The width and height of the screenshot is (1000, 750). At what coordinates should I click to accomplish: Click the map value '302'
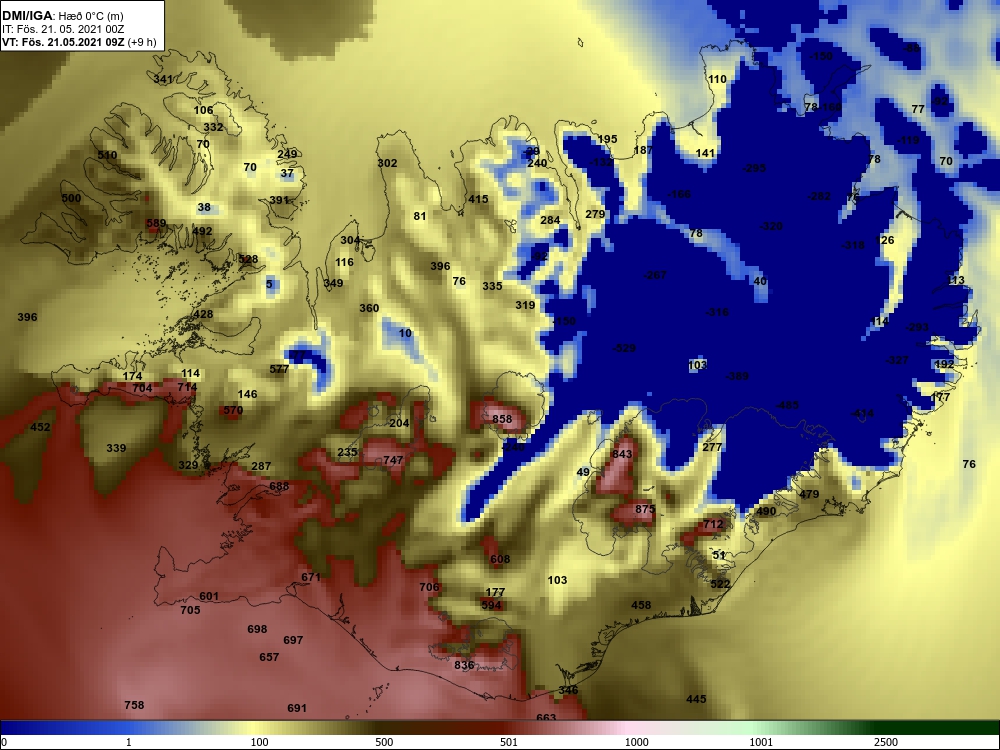(387, 163)
